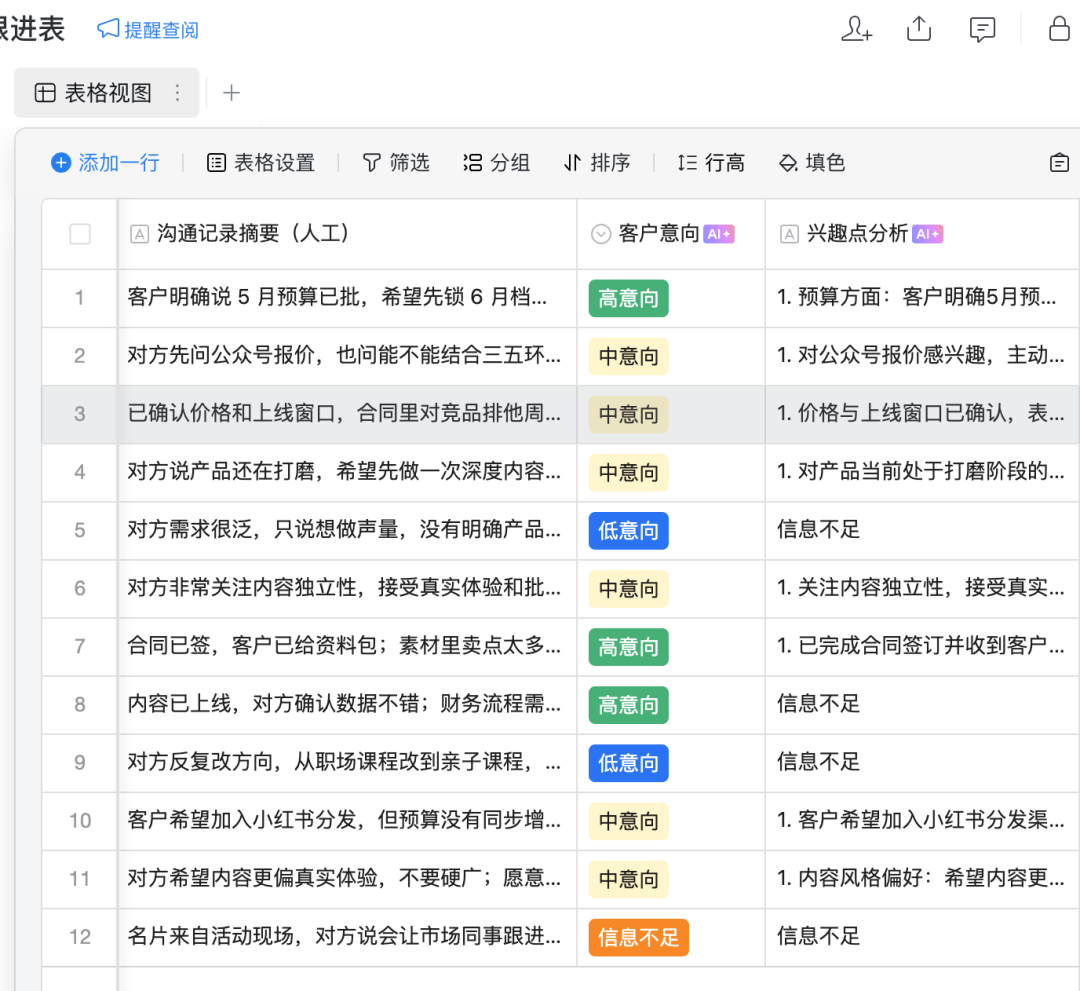
Task: Switch to the 表格视图 tab
Action: (x=107, y=93)
